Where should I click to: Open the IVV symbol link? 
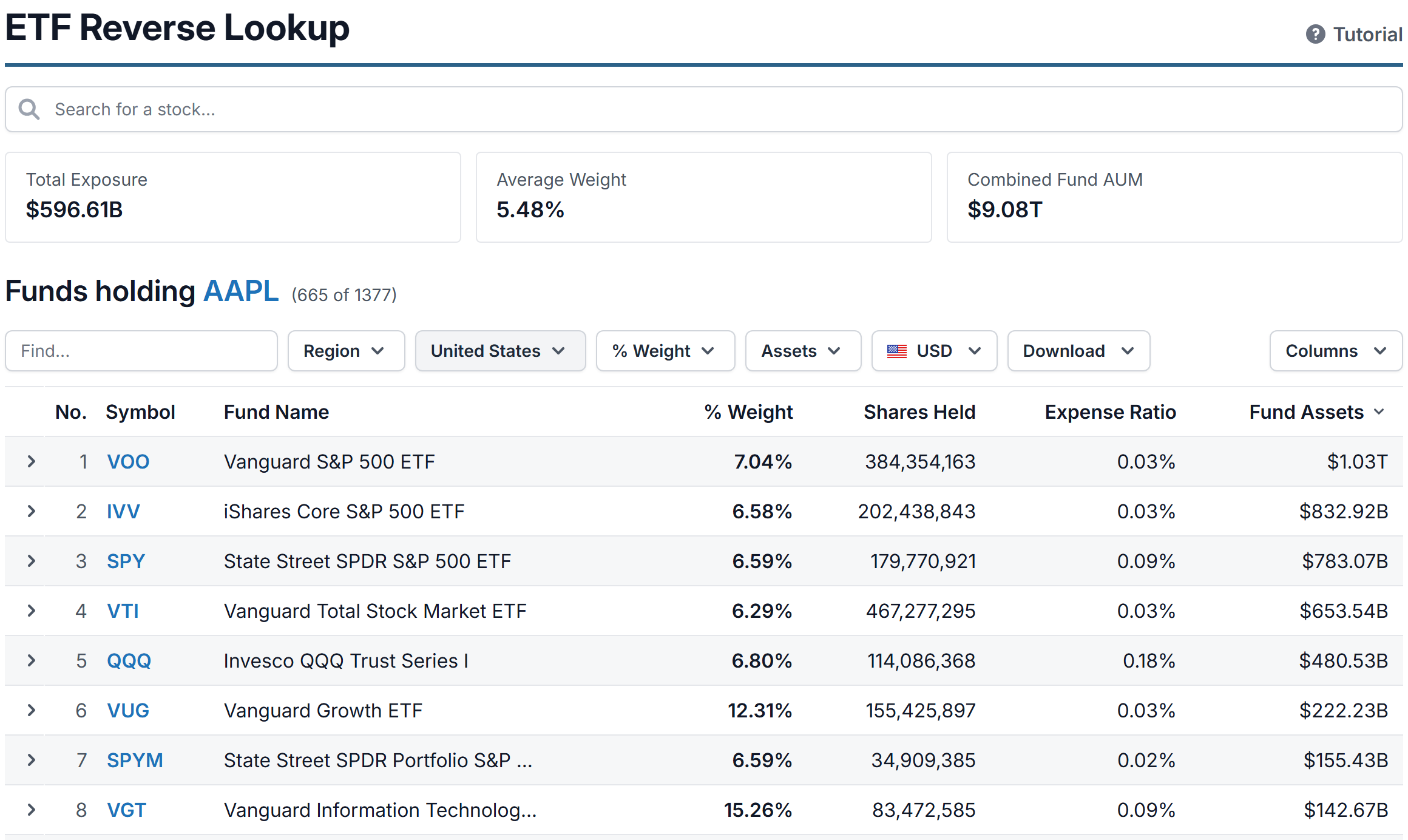(123, 511)
